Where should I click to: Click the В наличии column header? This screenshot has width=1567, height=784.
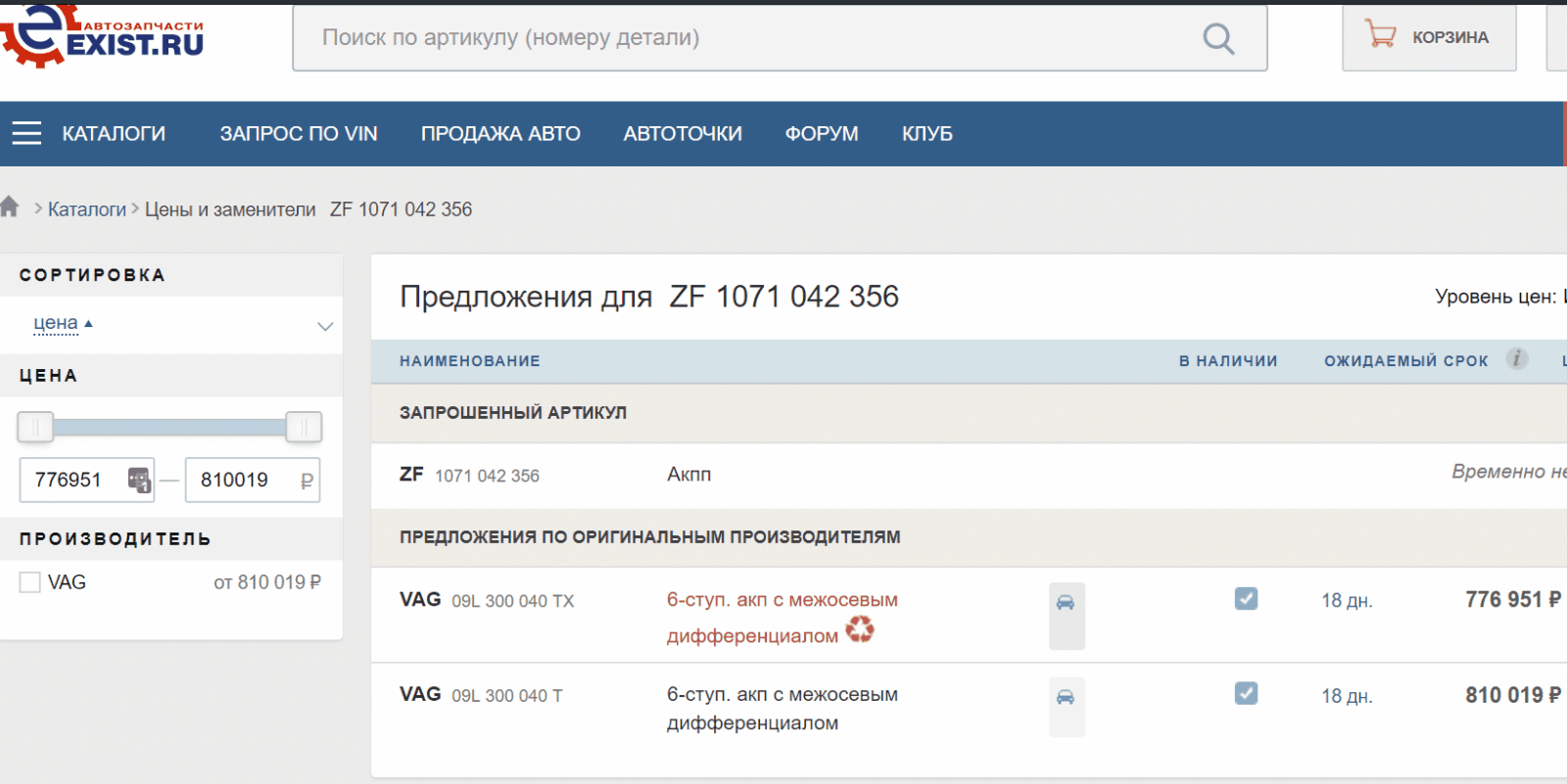1228,361
